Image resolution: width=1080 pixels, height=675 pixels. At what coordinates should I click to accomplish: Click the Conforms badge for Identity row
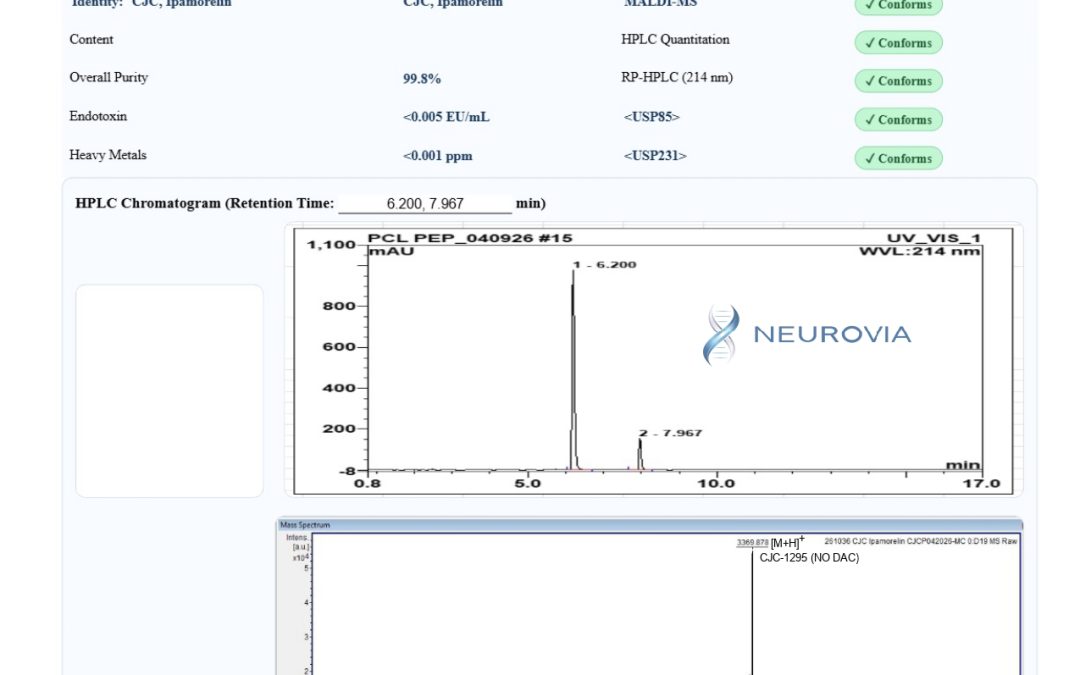pyautogui.click(x=899, y=6)
